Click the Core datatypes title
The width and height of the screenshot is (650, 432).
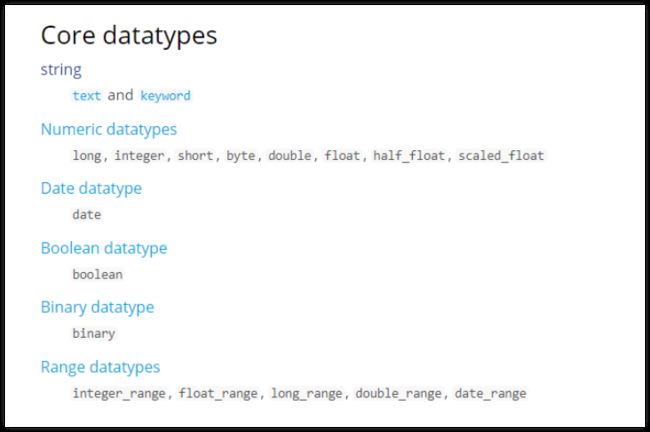(x=129, y=36)
